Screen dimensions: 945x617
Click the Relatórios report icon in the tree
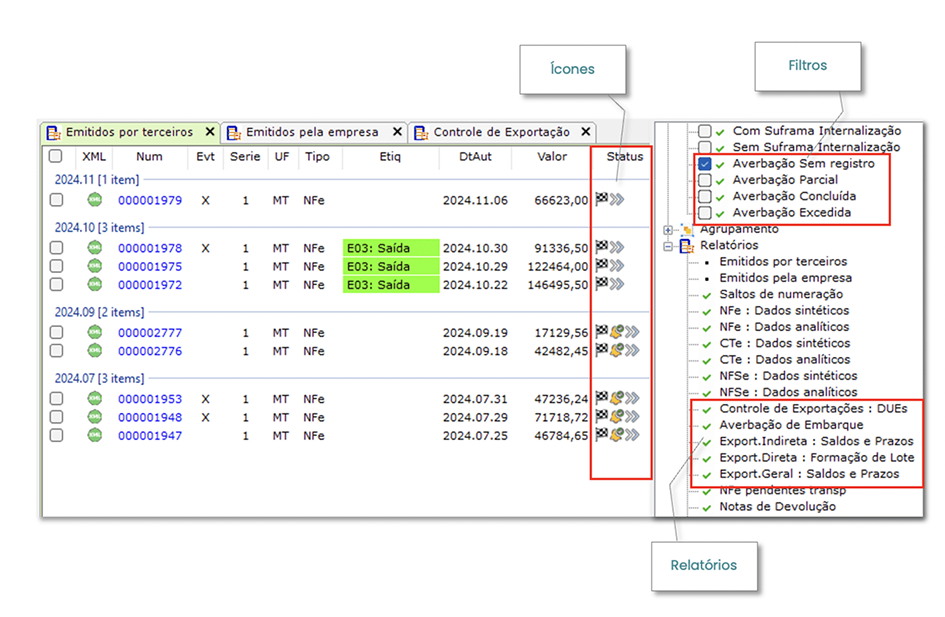[x=686, y=245]
